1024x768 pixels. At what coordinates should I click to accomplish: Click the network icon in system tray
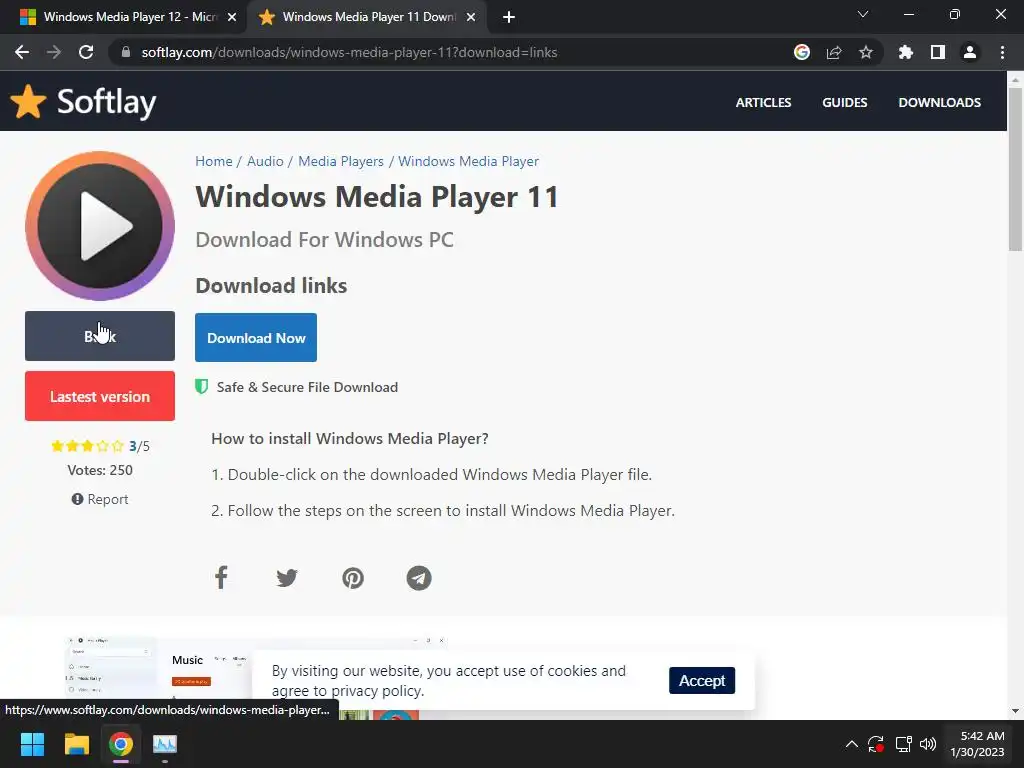point(903,744)
